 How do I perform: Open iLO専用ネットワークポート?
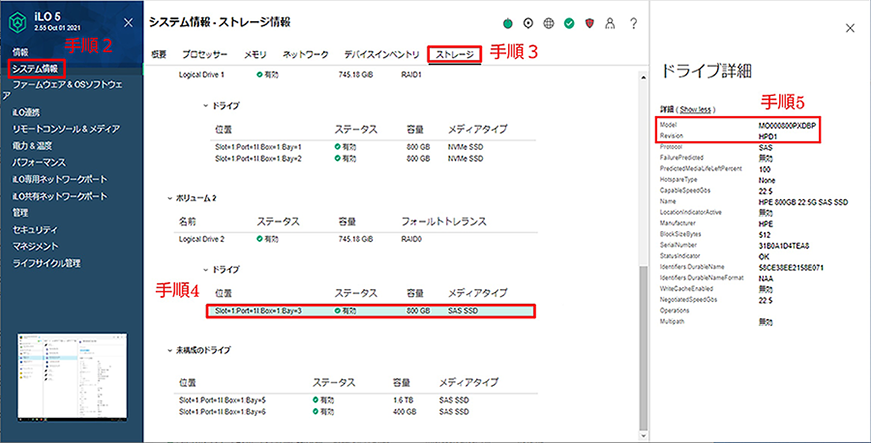(60, 179)
